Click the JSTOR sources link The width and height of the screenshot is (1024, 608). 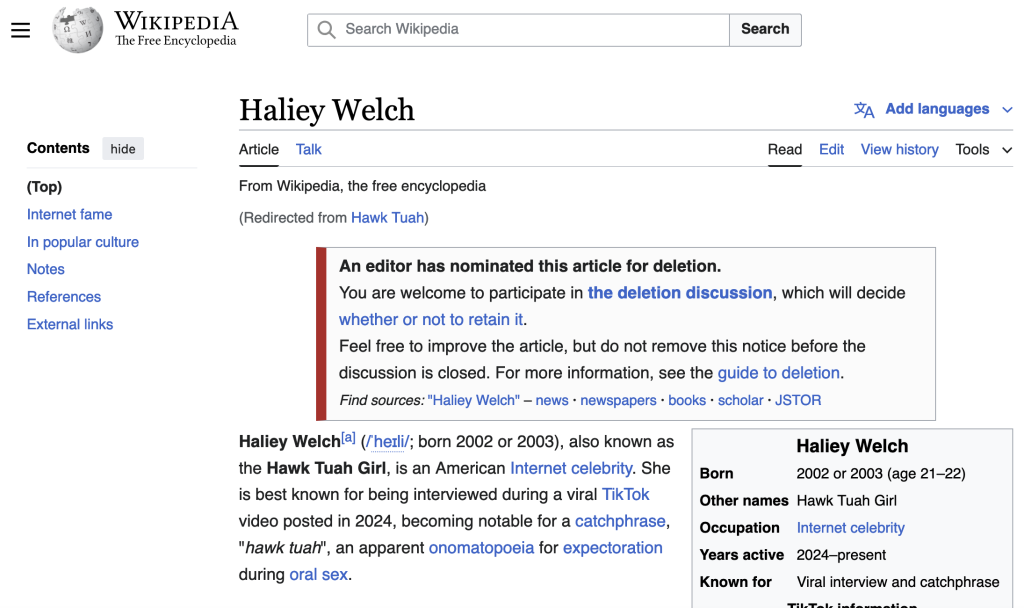(798, 400)
